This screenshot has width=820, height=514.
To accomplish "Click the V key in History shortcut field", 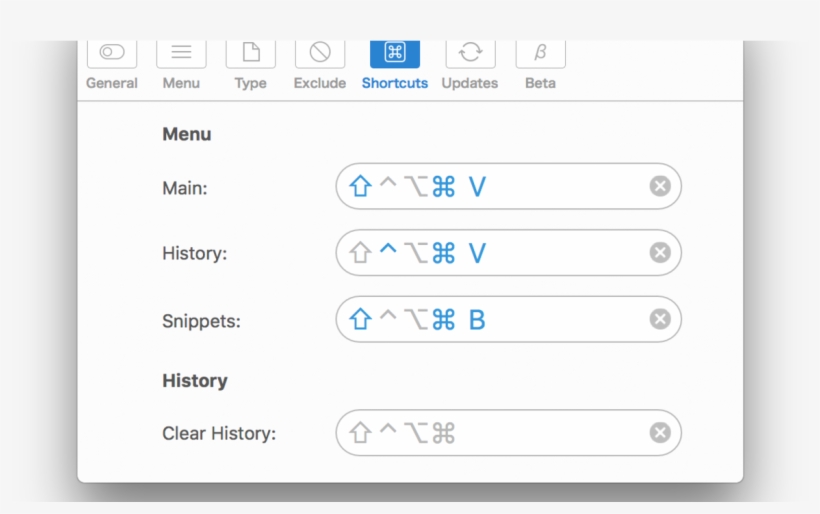I will [477, 254].
